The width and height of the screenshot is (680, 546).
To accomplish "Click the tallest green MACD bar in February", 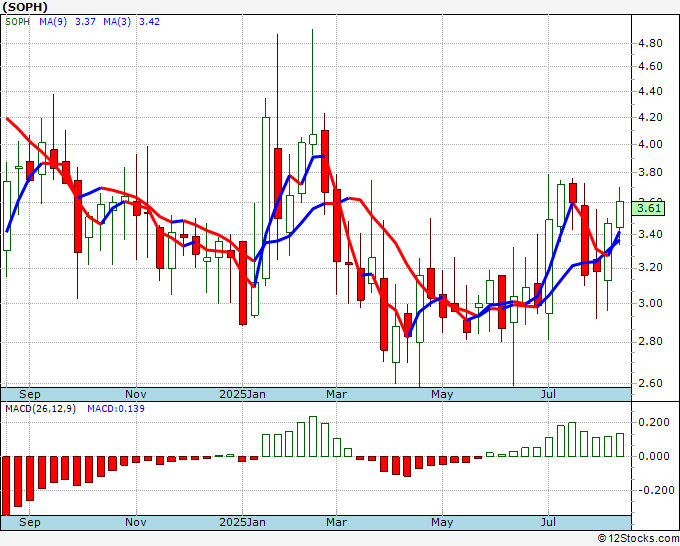I will 313,436.
